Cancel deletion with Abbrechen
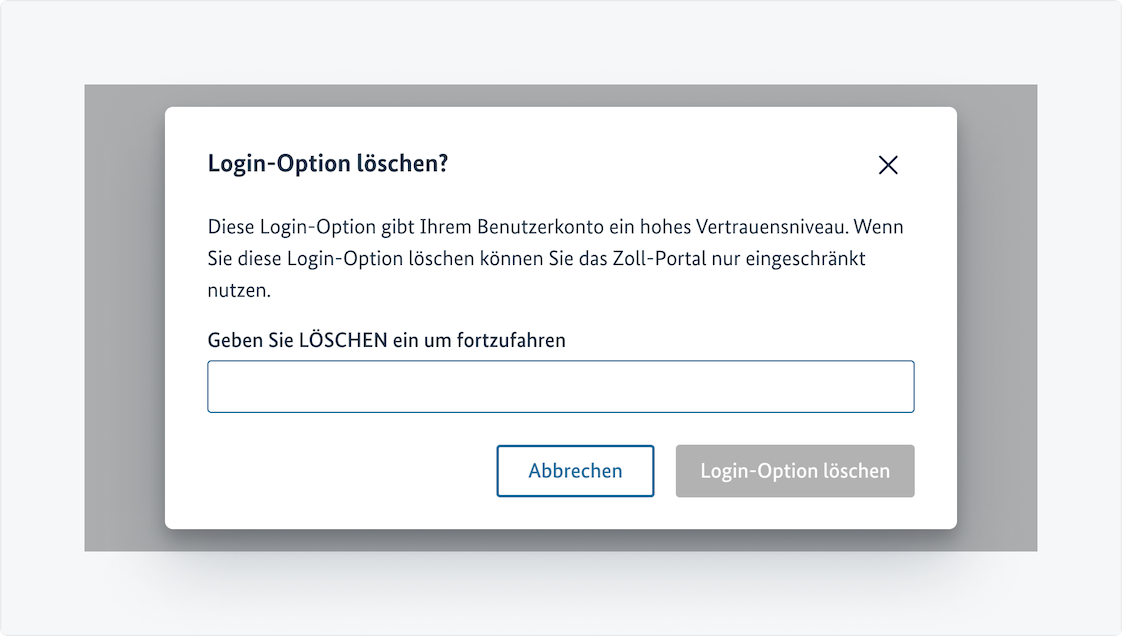The width and height of the screenshot is (1122, 636). (575, 470)
